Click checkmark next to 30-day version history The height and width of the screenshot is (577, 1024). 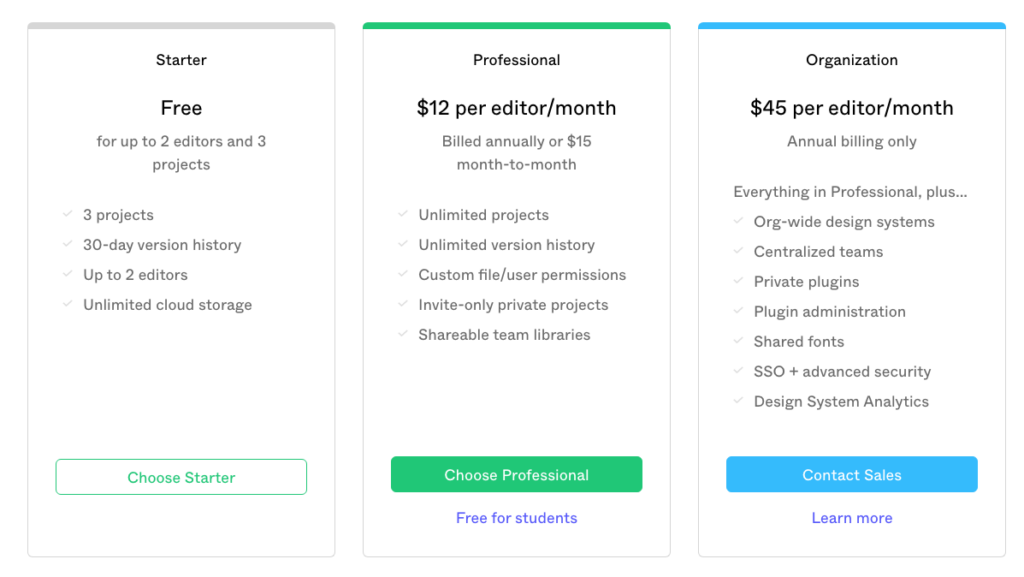point(67,244)
